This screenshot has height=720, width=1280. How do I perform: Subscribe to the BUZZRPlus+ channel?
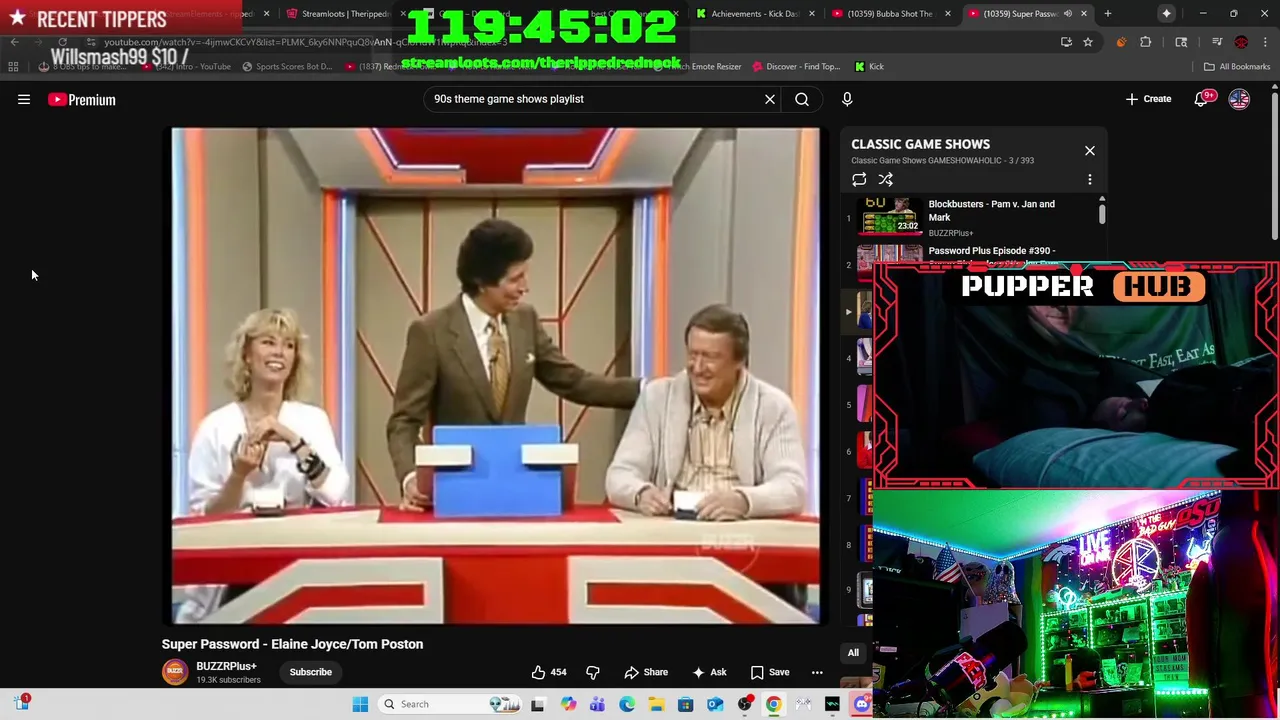311,672
